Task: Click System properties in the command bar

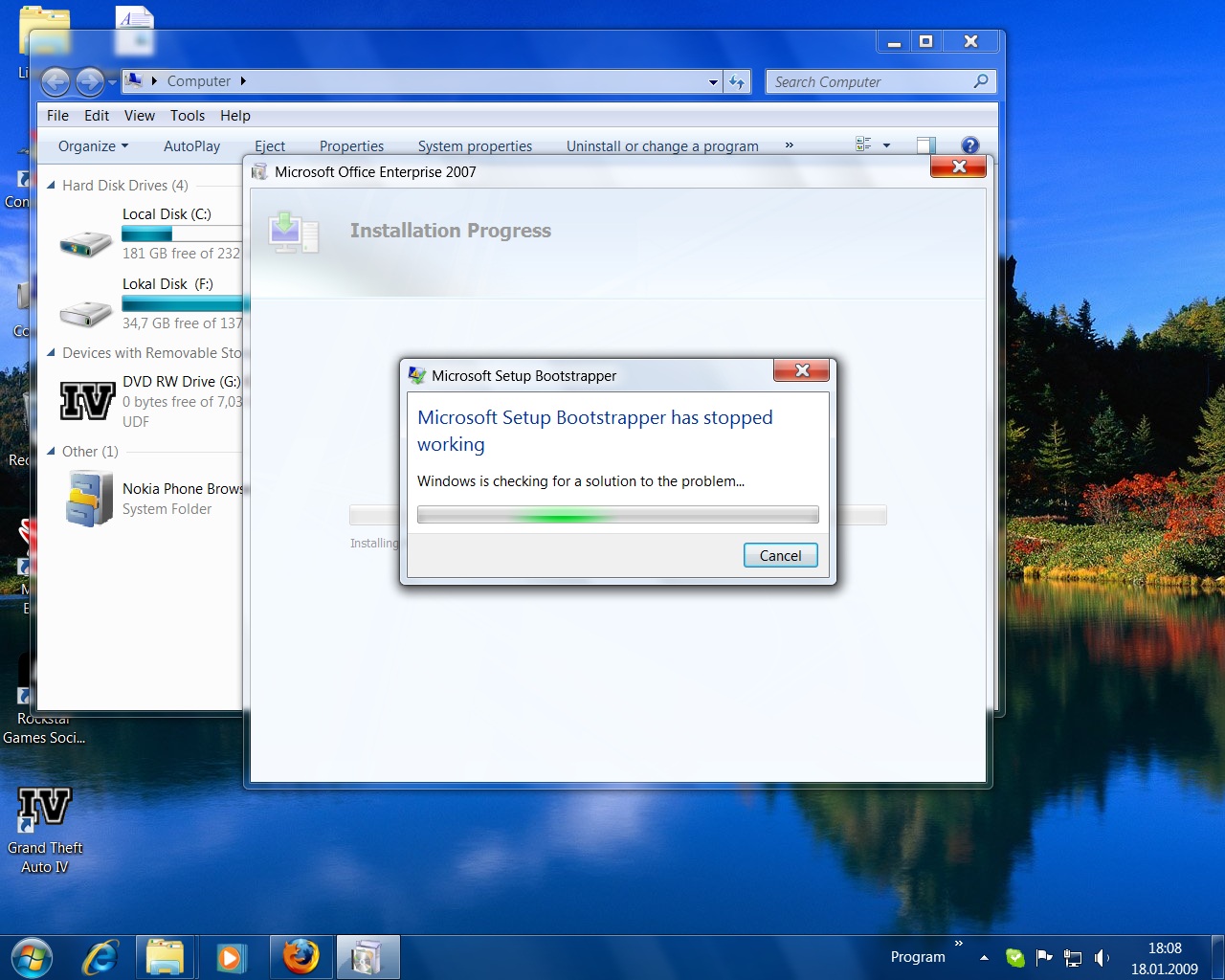Action: point(475,146)
